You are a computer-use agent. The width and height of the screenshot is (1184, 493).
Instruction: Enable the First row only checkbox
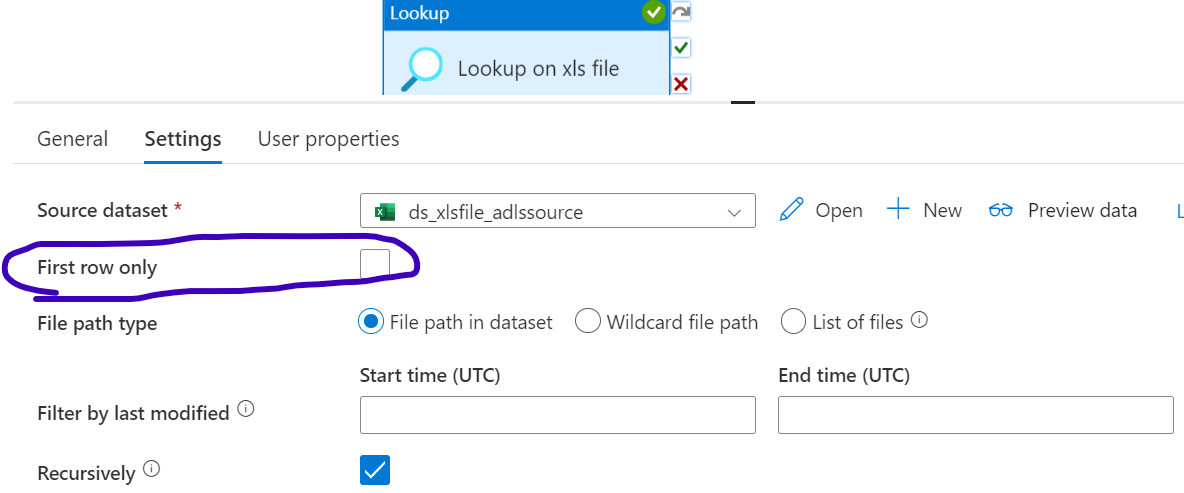375,264
